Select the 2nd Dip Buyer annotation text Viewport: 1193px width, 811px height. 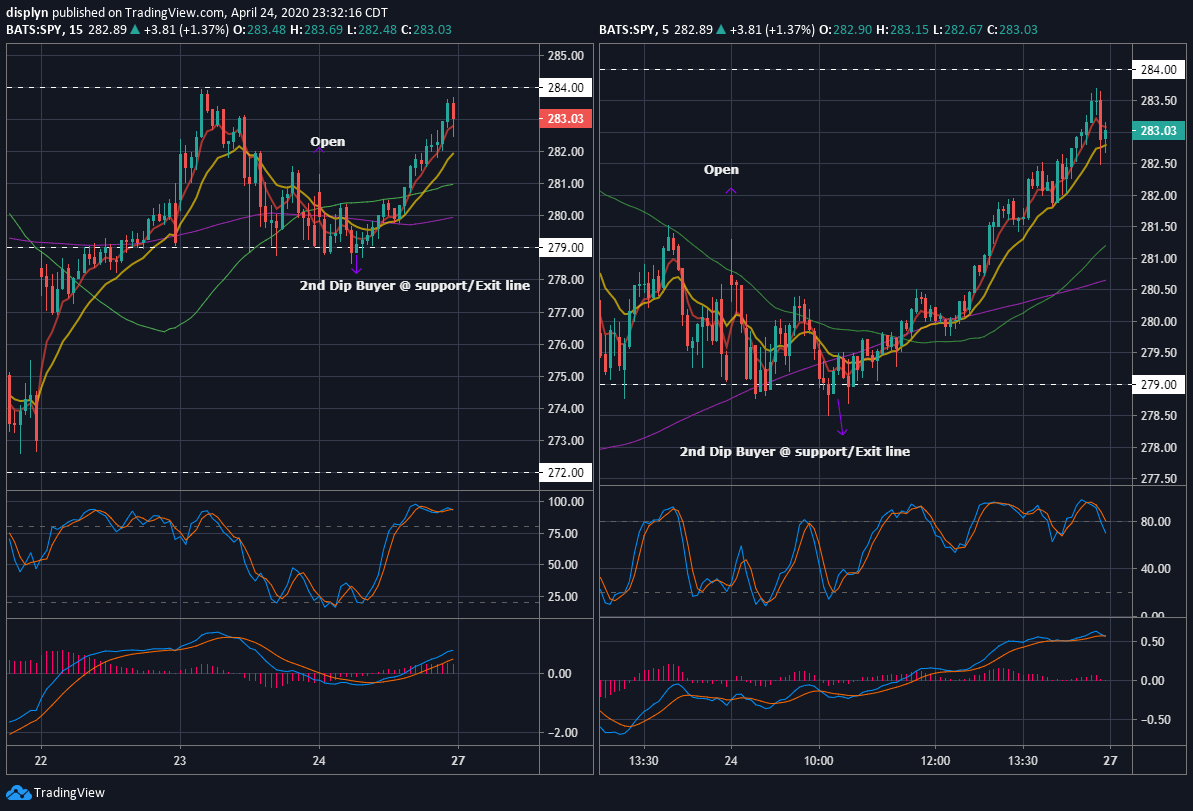coord(414,285)
